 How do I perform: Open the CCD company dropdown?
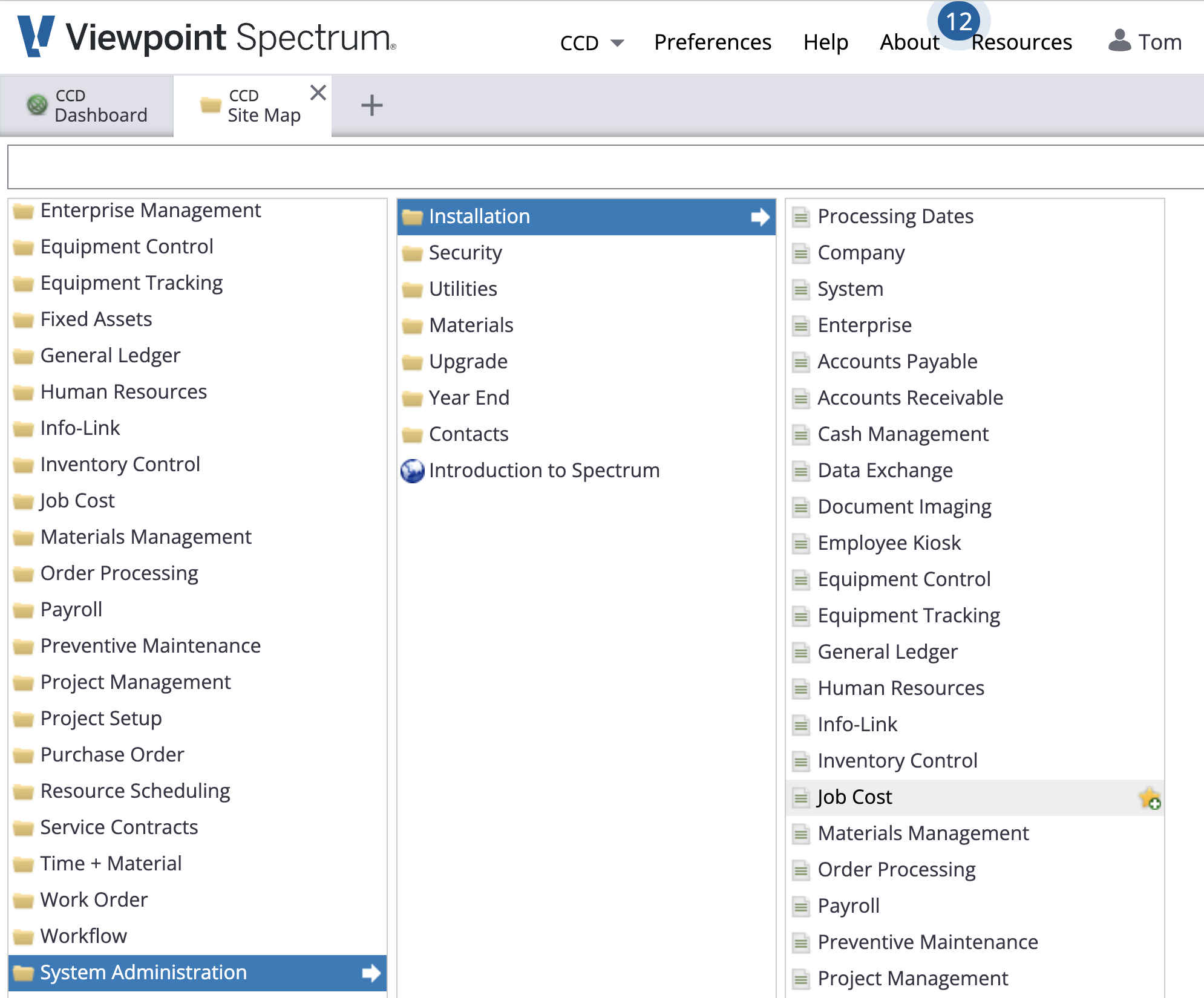592,43
